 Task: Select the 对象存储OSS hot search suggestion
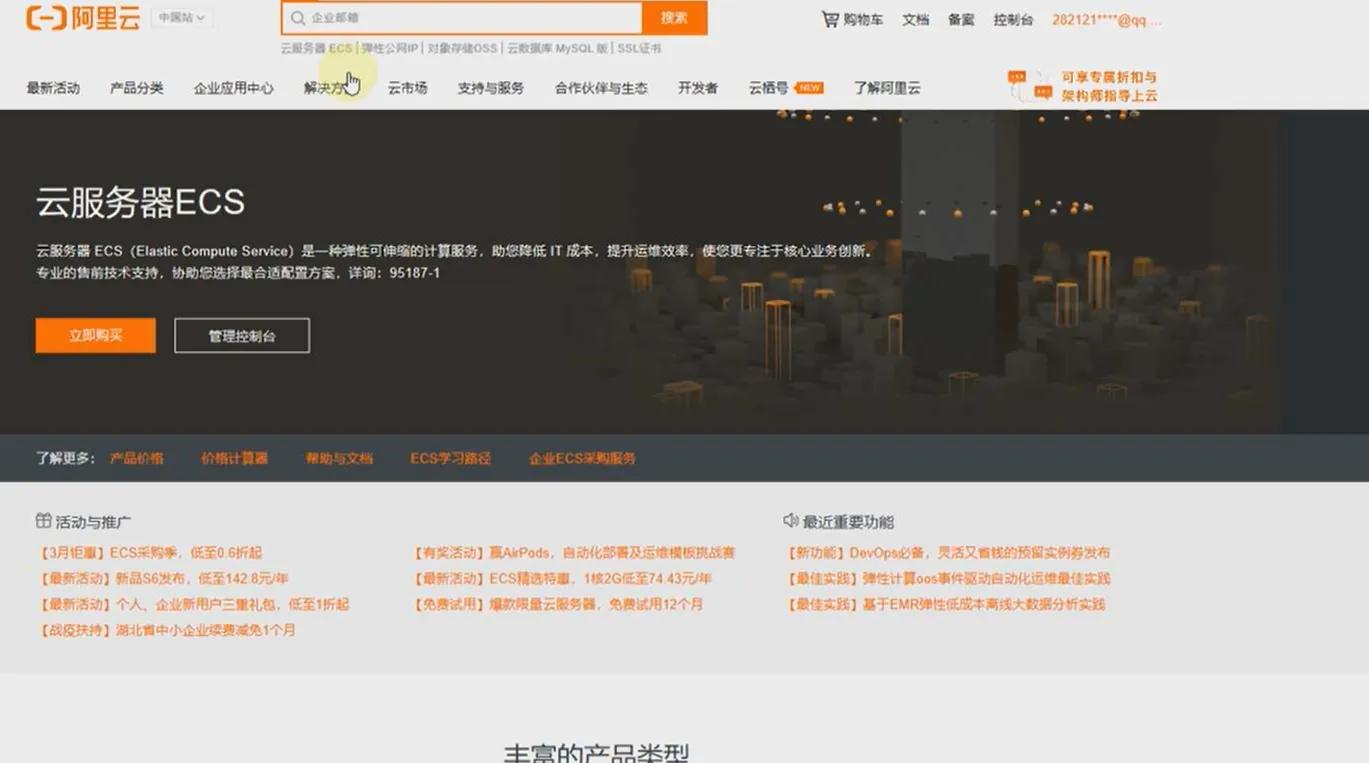point(462,48)
